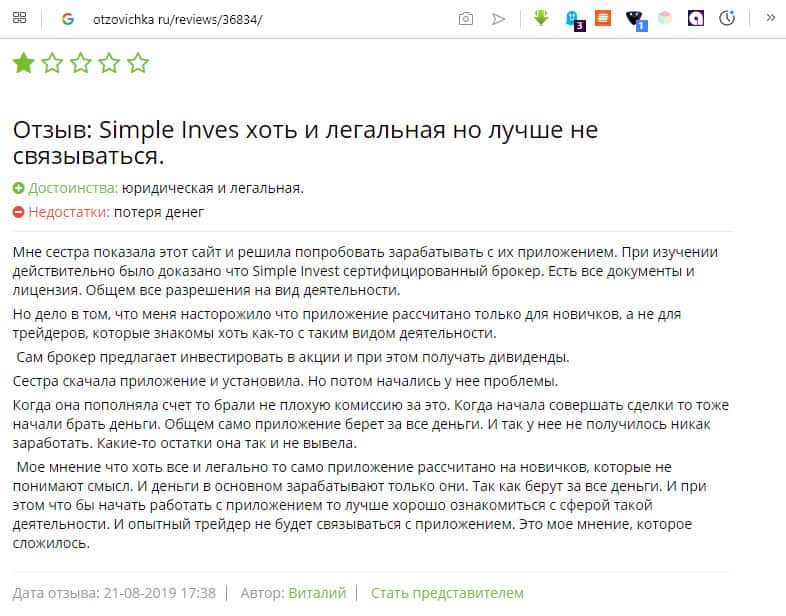This screenshot has width=786, height=616.
Task: Take a snapshot with the camera icon
Action: point(466,18)
